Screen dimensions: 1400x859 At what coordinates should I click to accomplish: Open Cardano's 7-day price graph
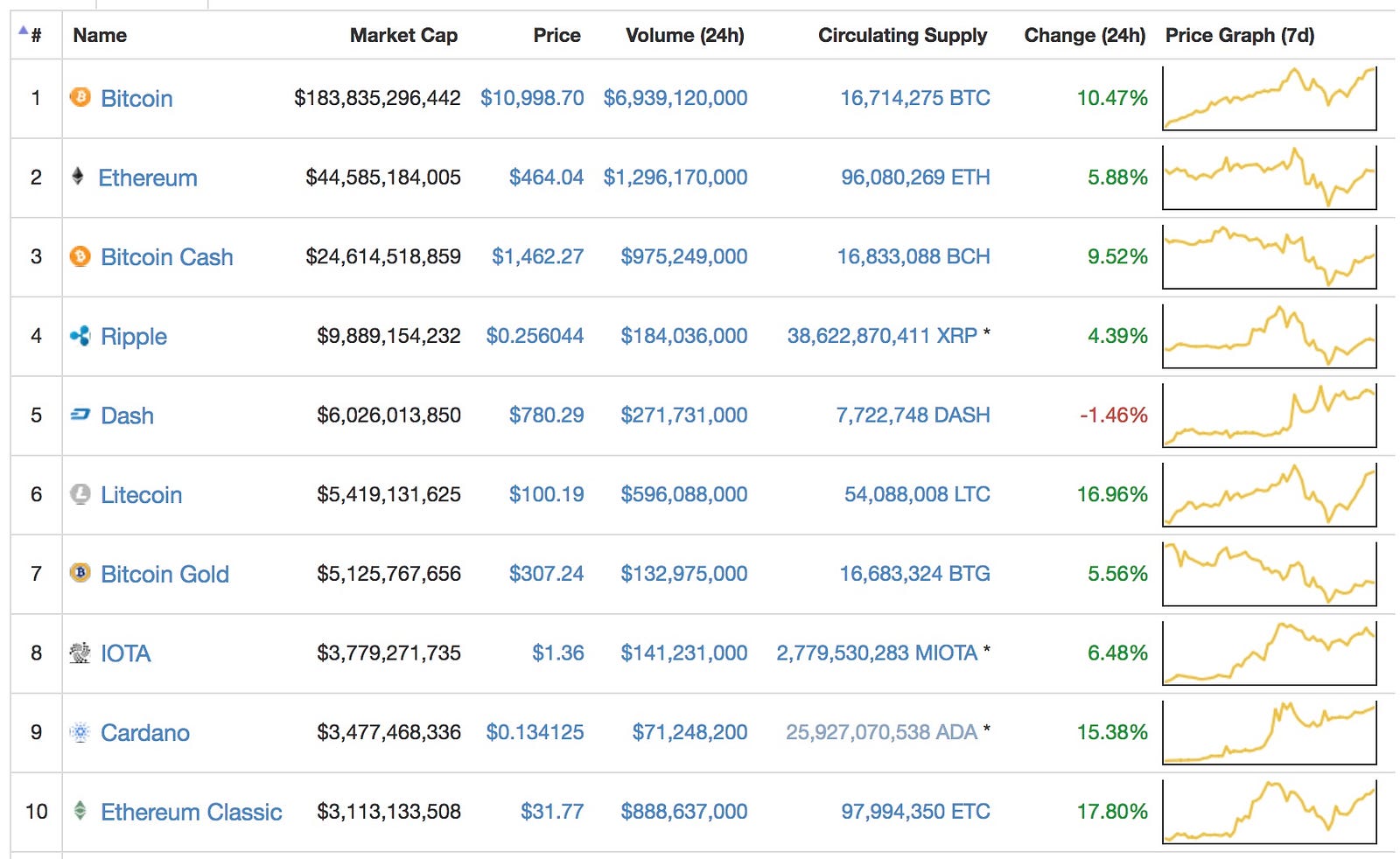(1270, 733)
